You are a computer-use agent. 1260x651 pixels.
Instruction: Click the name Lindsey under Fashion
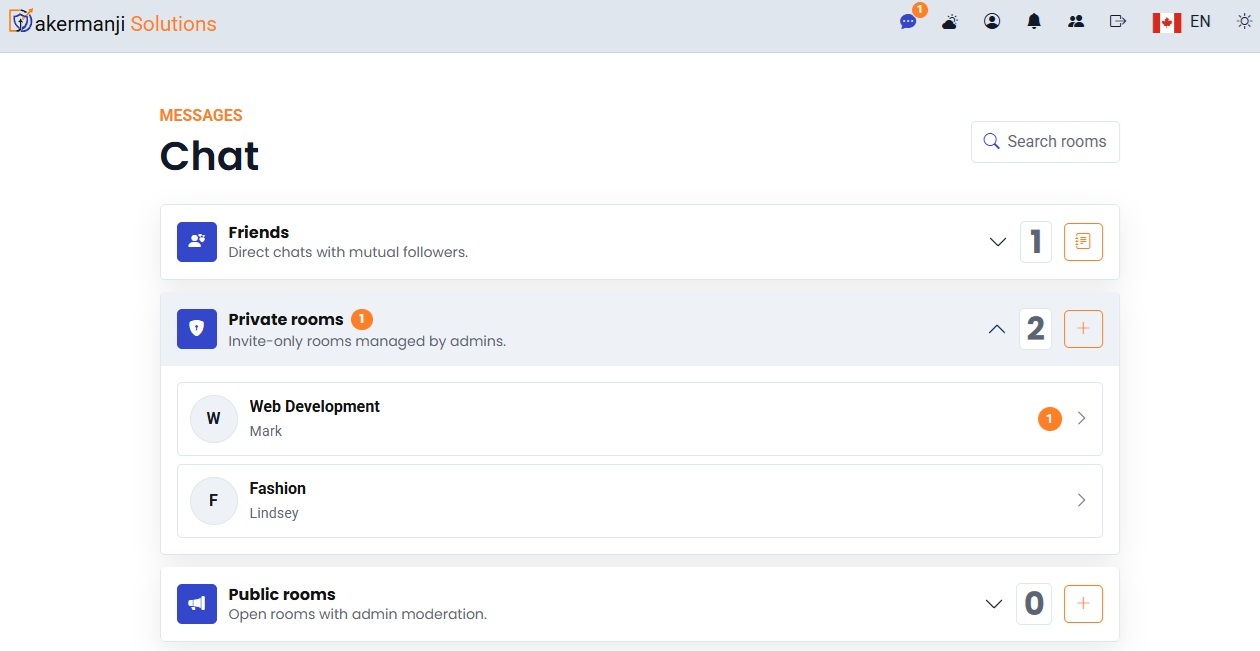(274, 513)
